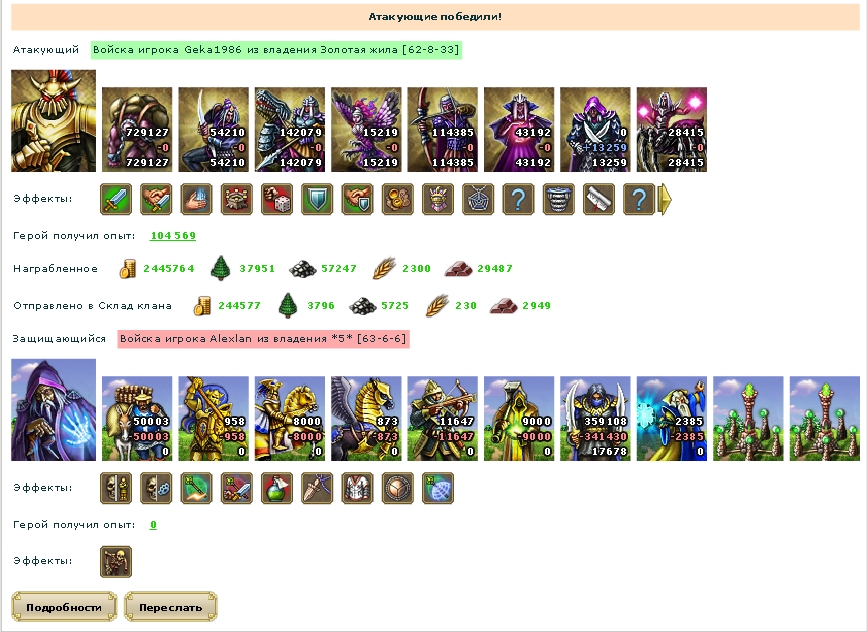Open the spider web amulet effect icon
The height and width of the screenshot is (632, 867).
coord(478,199)
